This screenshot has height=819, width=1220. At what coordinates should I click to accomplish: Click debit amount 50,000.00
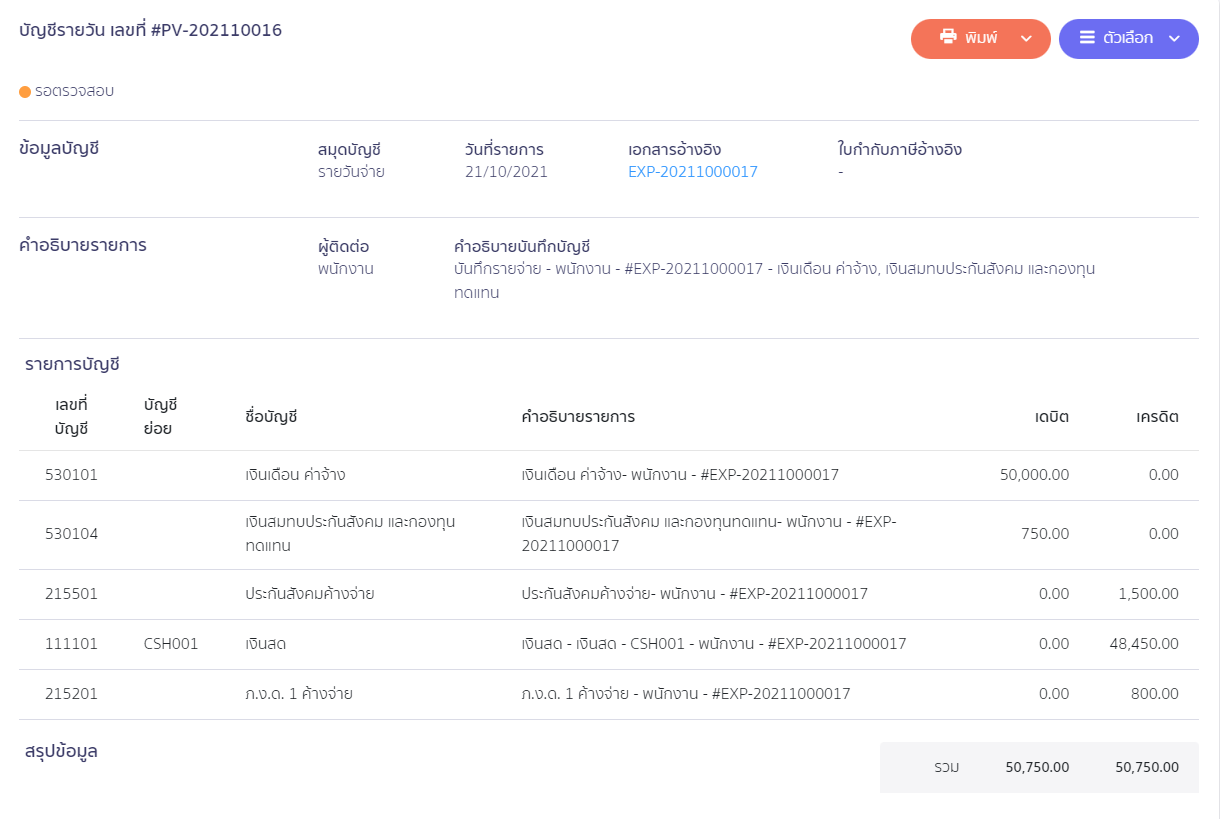pos(1034,475)
